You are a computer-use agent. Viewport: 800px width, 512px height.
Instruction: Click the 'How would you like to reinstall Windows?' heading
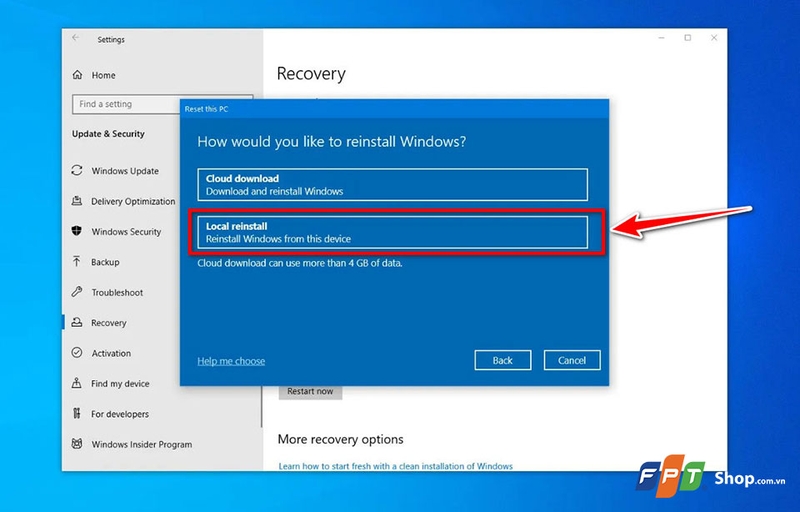332,142
